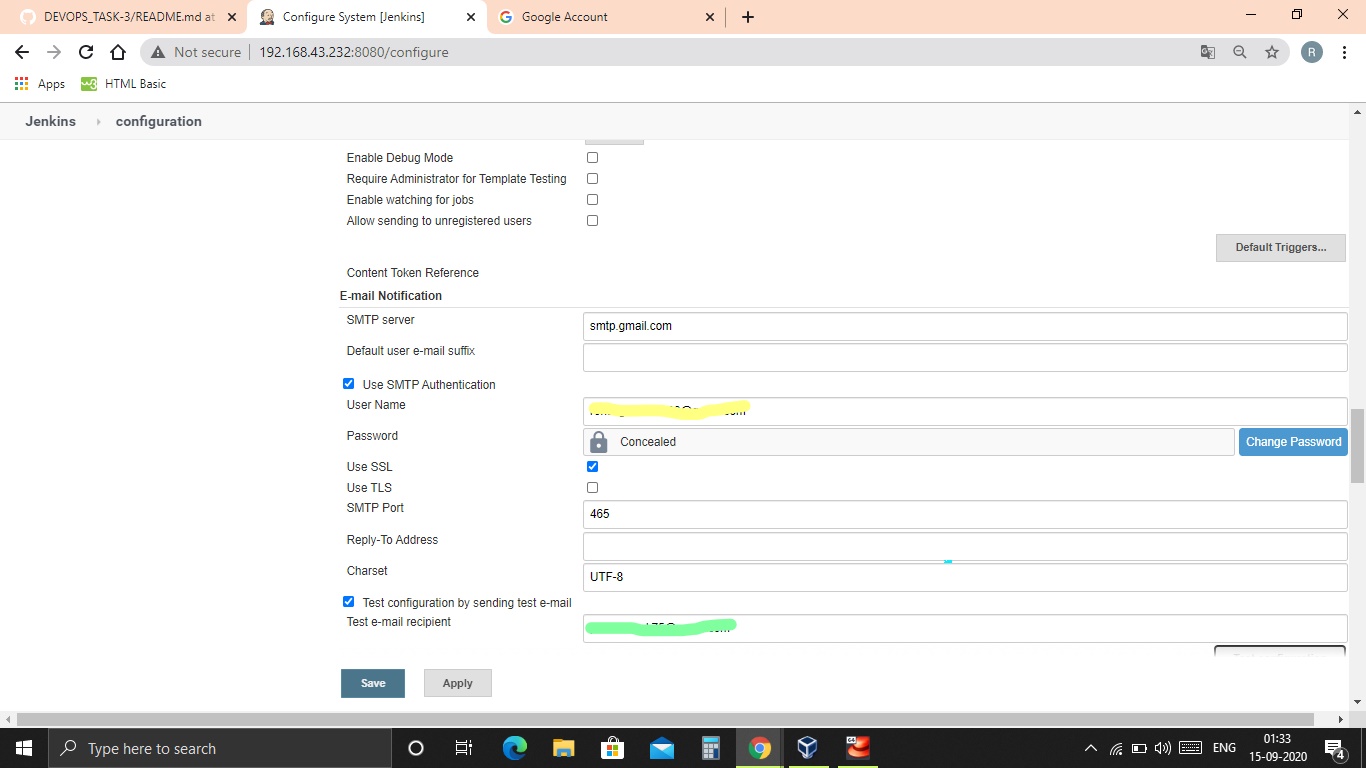Uncheck Use SMTP Authentication
The width and height of the screenshot is (1366, 768).
[348, 384]
